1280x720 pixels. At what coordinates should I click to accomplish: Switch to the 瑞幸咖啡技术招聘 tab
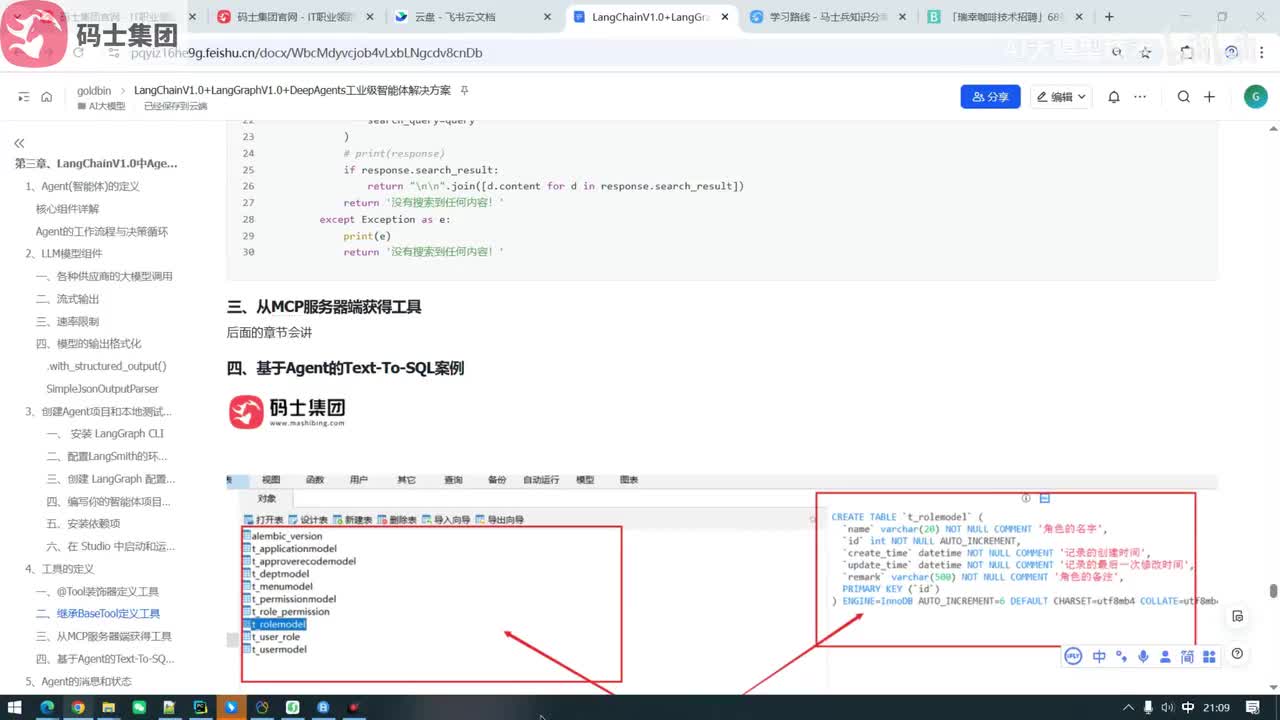(x=1006, y=17)
